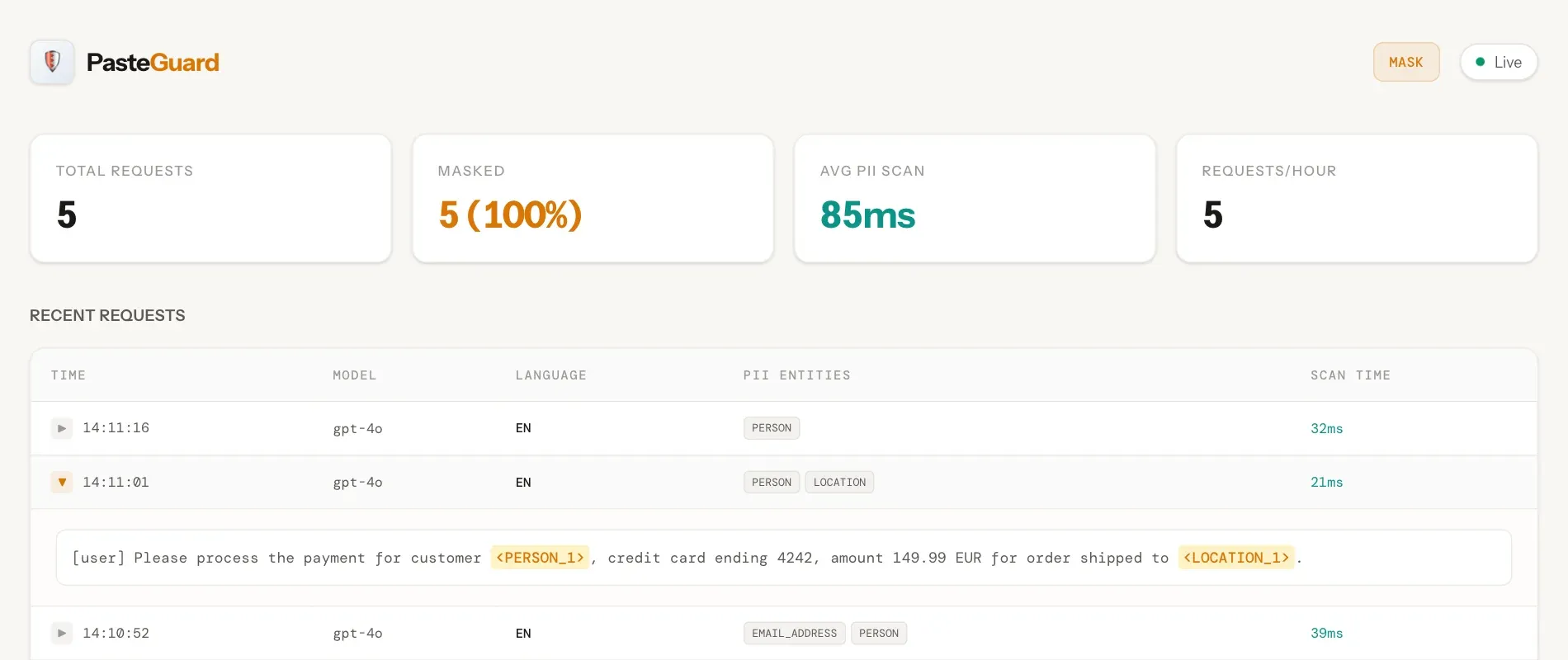The height and width of the screenshot is (660, 1568).
Task: Click the PERSON tag in the 14:10:52 row
Action: click(879, 633)
